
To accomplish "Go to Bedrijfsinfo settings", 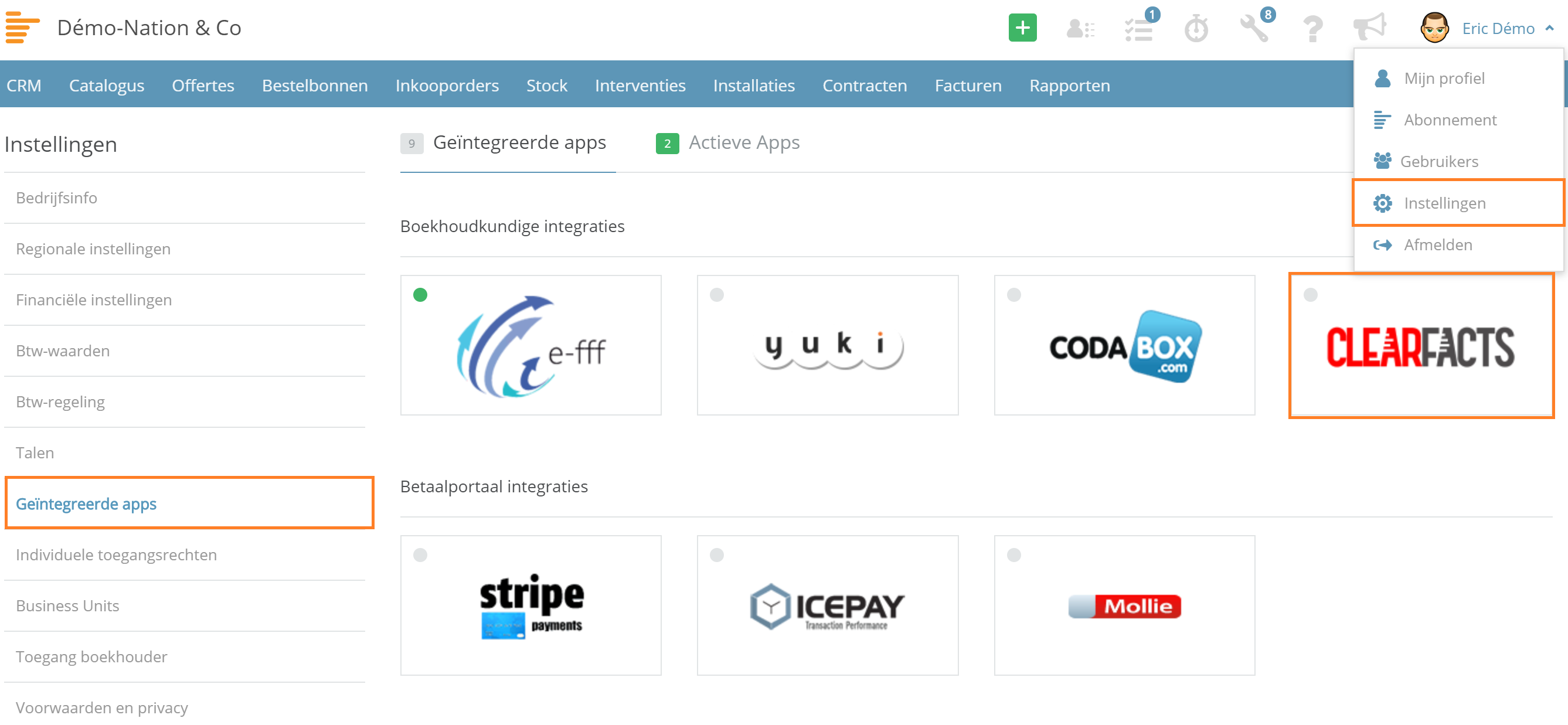I will pos(185,198).
